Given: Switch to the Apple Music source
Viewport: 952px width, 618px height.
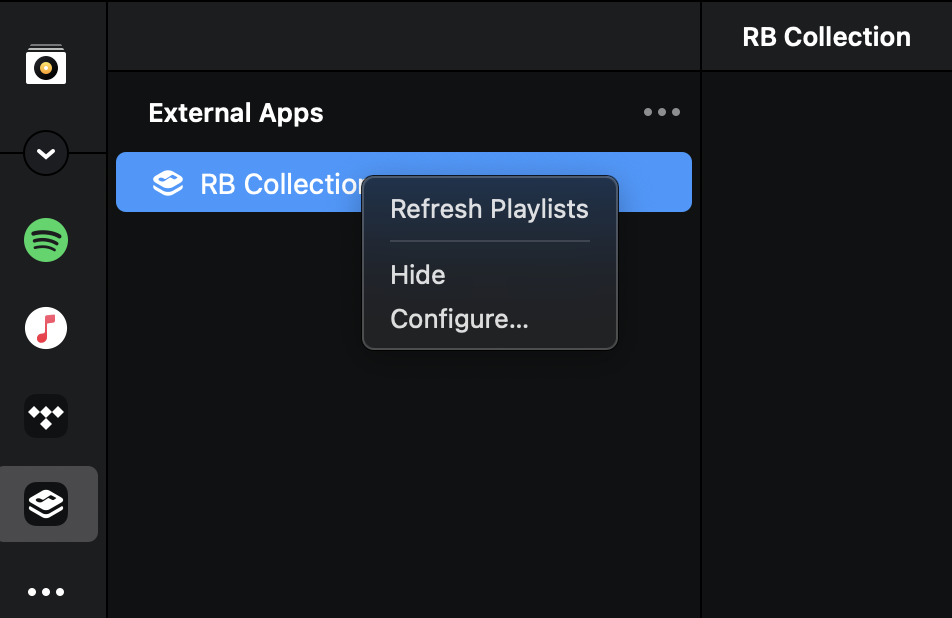Looking at the screenshot, I should click(x=46, y=327).
